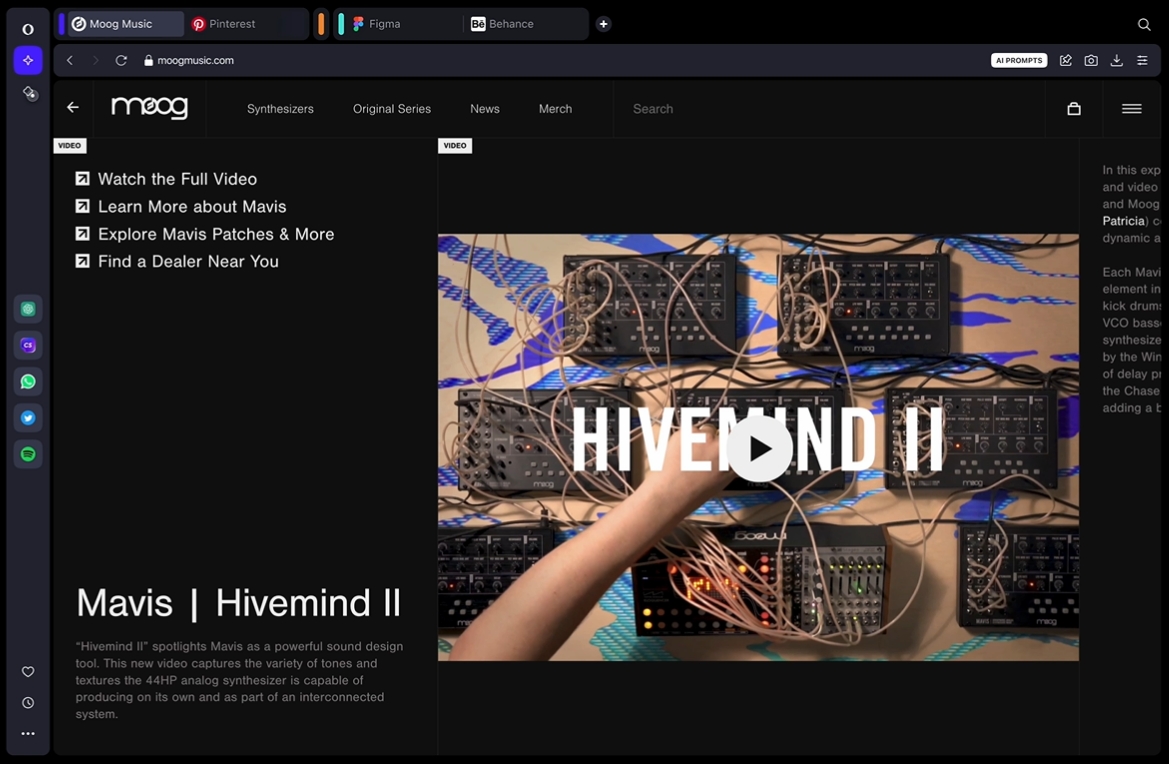Viewport: 1169px width, 764px height.
Task: Click the arrow icon beside Learn More about Mavis
Action: coord(83,206)
